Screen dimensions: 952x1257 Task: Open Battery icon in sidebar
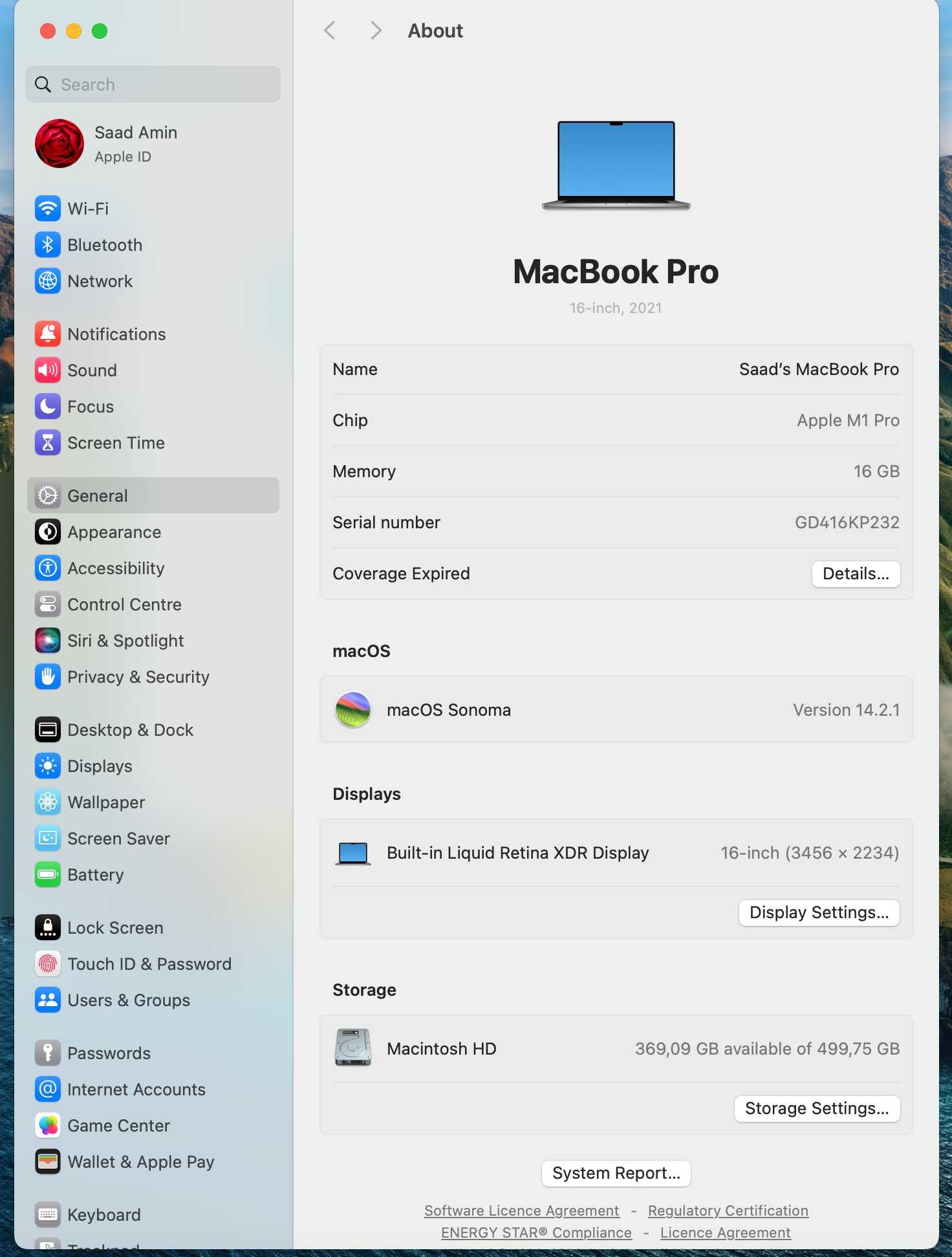[48, 875]
